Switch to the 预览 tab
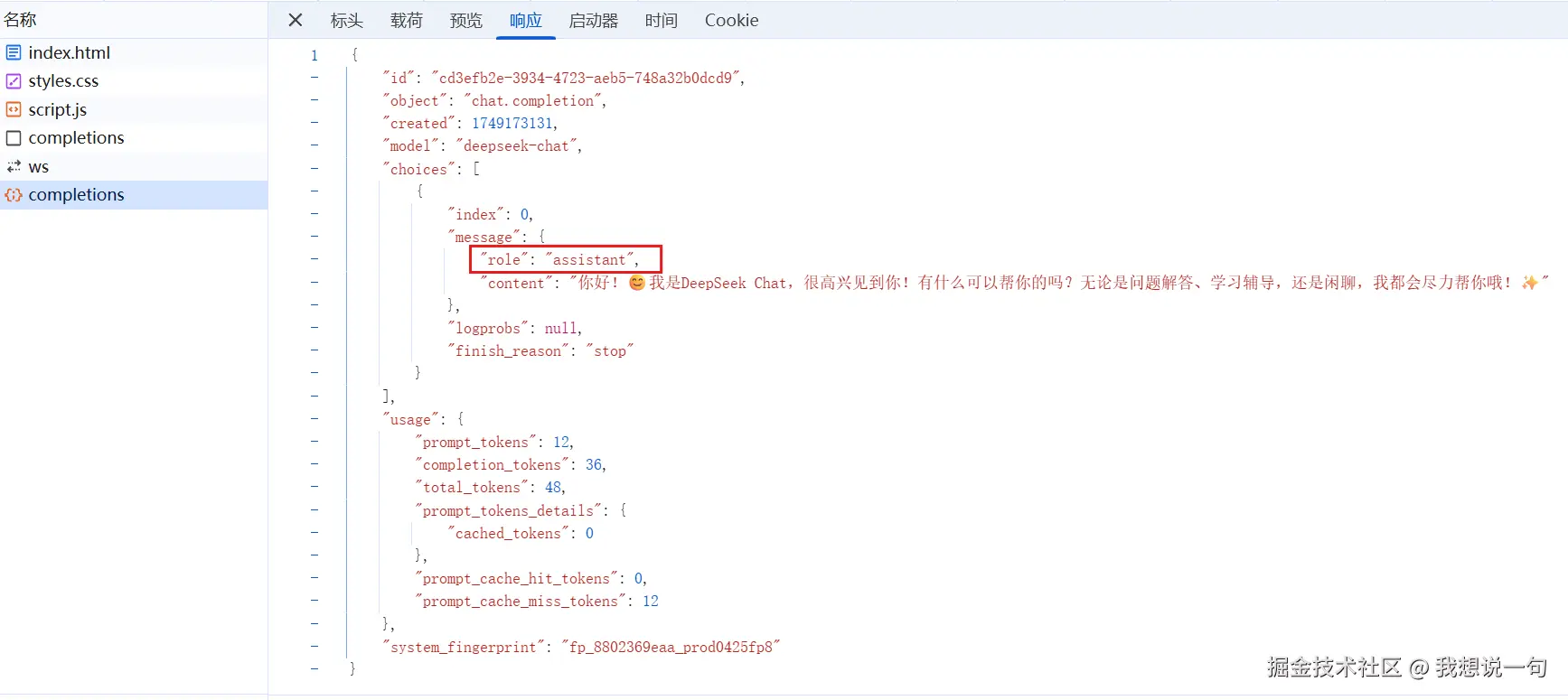The width and height of the screenshot is (1568, 700). pos(466,20)
